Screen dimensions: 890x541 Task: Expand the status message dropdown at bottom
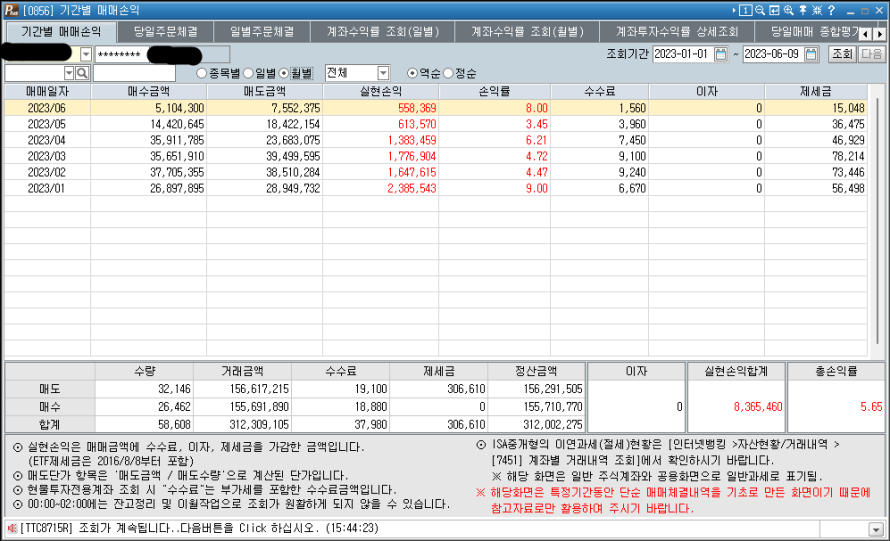[876, 529]
